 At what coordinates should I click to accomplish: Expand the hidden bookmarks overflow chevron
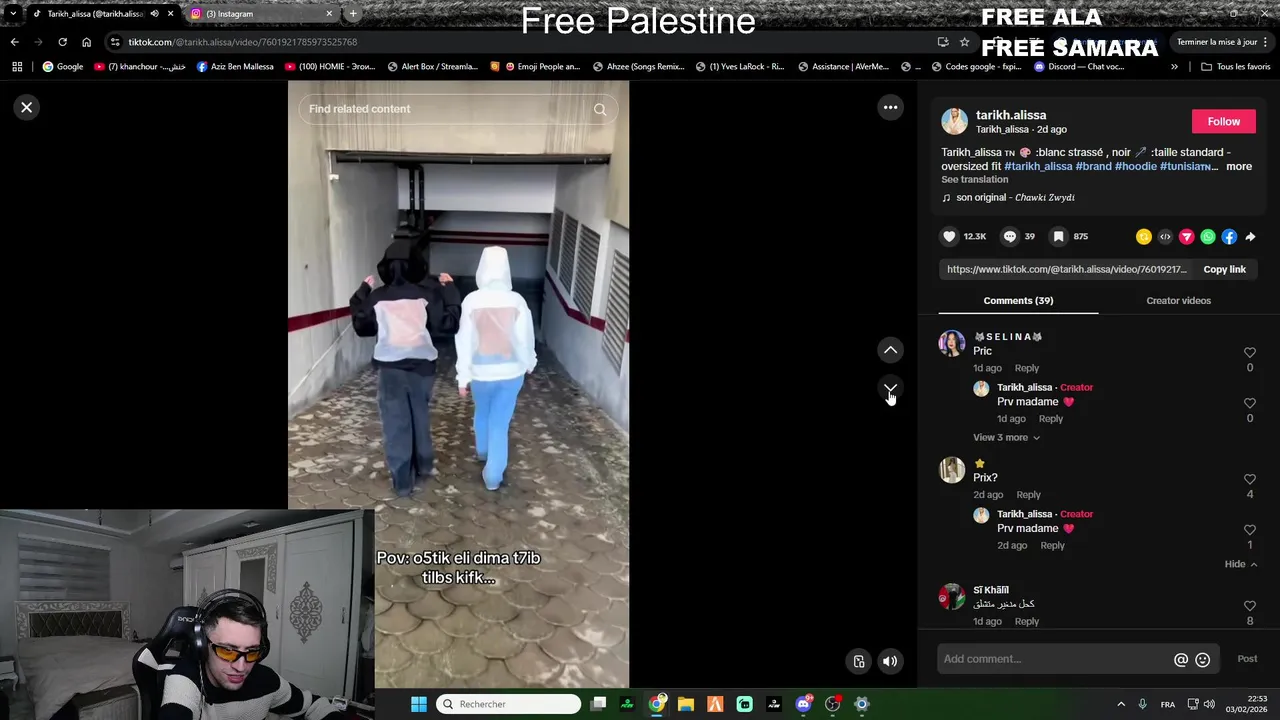click(x=1174, y=67)
